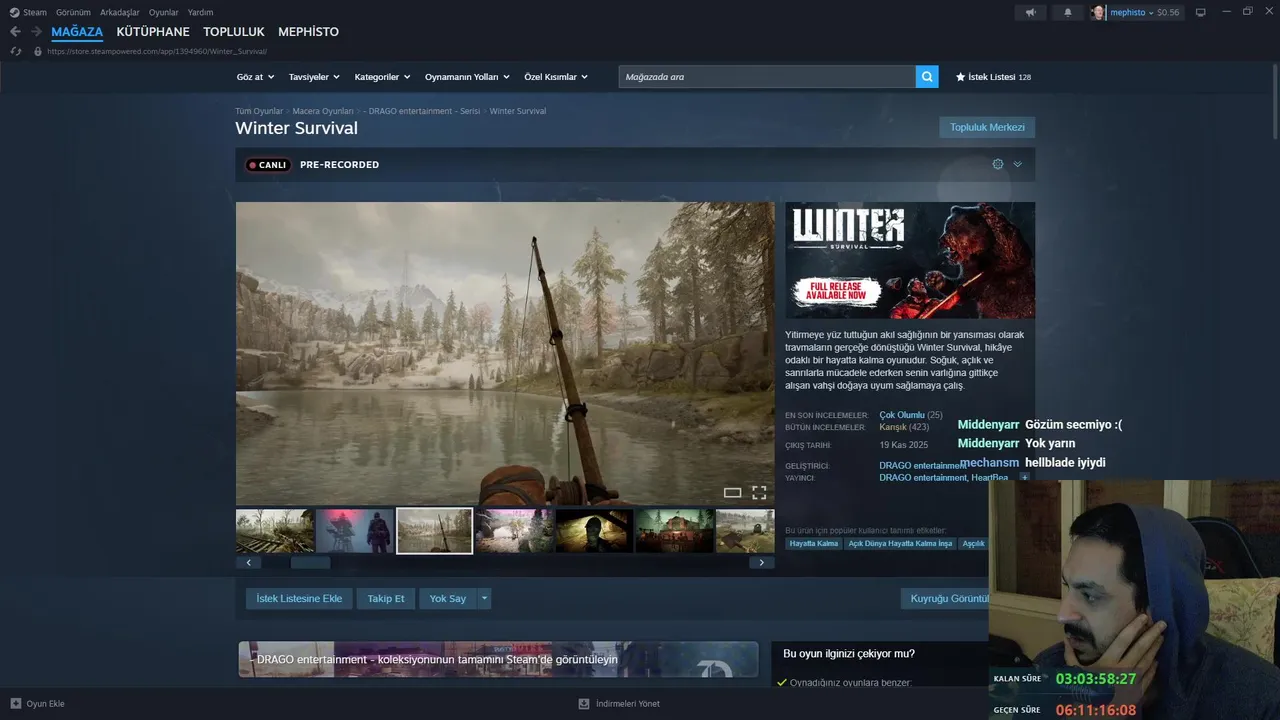Viewport: 1280px width, 720px height.
Task: Switch to the KÜTÜPHANE tab
Action: point(153,32)
